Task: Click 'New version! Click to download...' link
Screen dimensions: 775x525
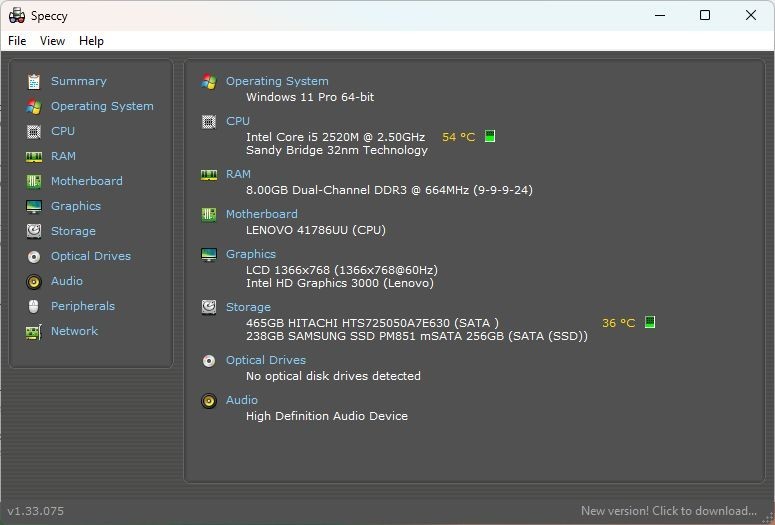Action: 669,511
